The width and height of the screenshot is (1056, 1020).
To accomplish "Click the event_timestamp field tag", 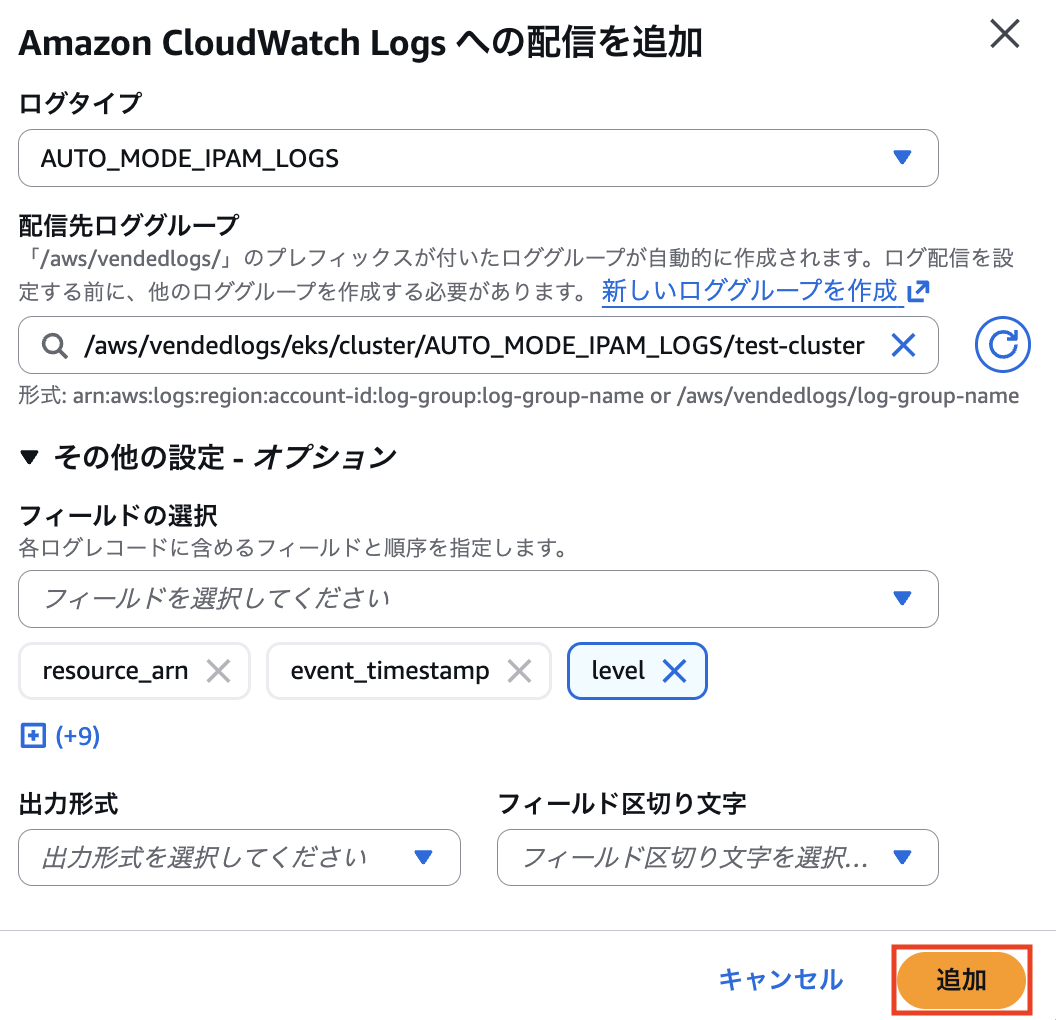I will [x=390, y=671].
